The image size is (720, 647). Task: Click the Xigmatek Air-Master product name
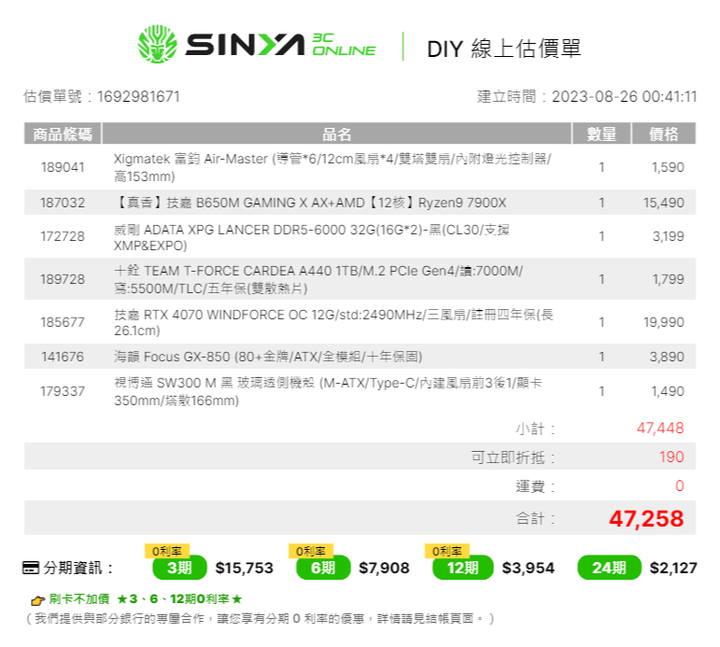[x=332, y=167]
